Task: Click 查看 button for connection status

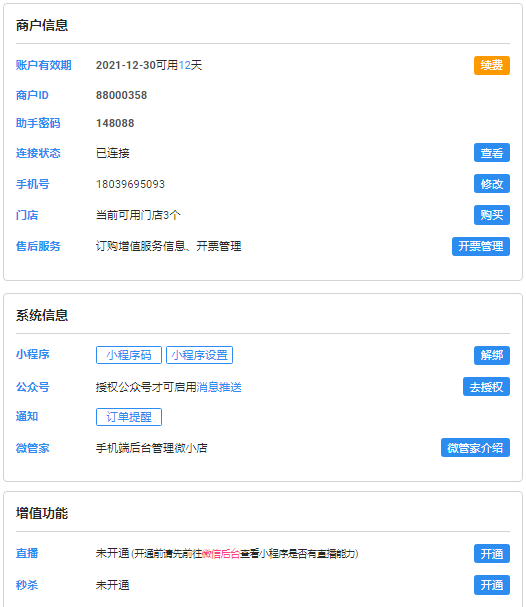Action: click(x=492, y=153)
